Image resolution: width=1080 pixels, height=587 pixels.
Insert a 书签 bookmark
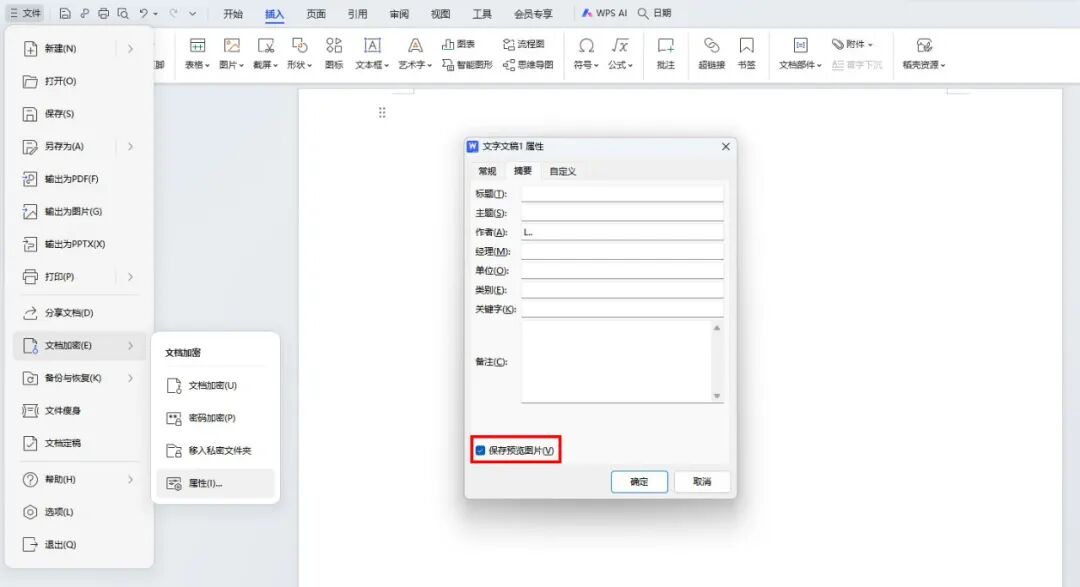coord(747,54)
